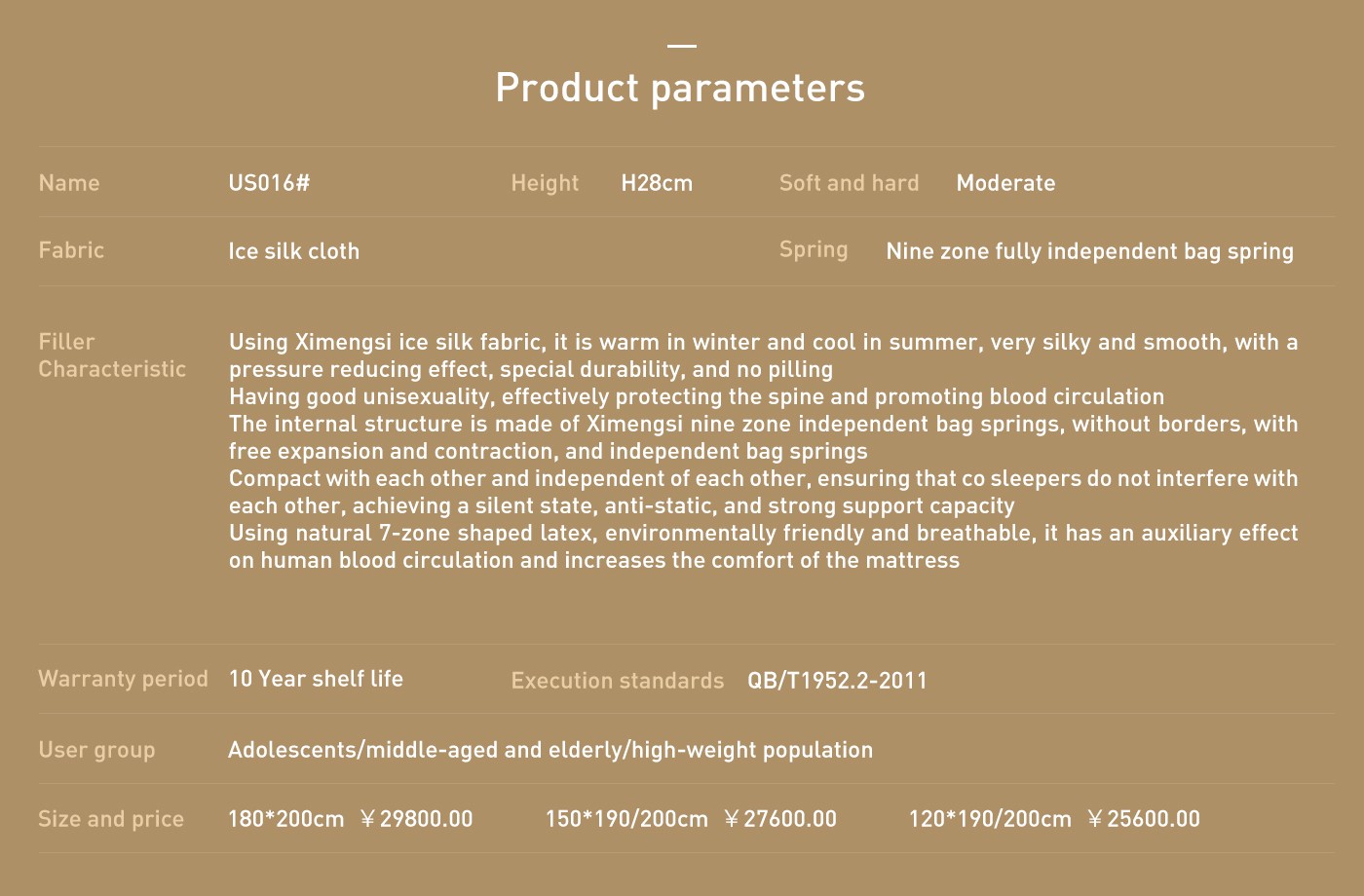The image size is (1364, 896).
Task: Select the 150*190/200cm ¥27600.00 price
Action: coord(691,819)
